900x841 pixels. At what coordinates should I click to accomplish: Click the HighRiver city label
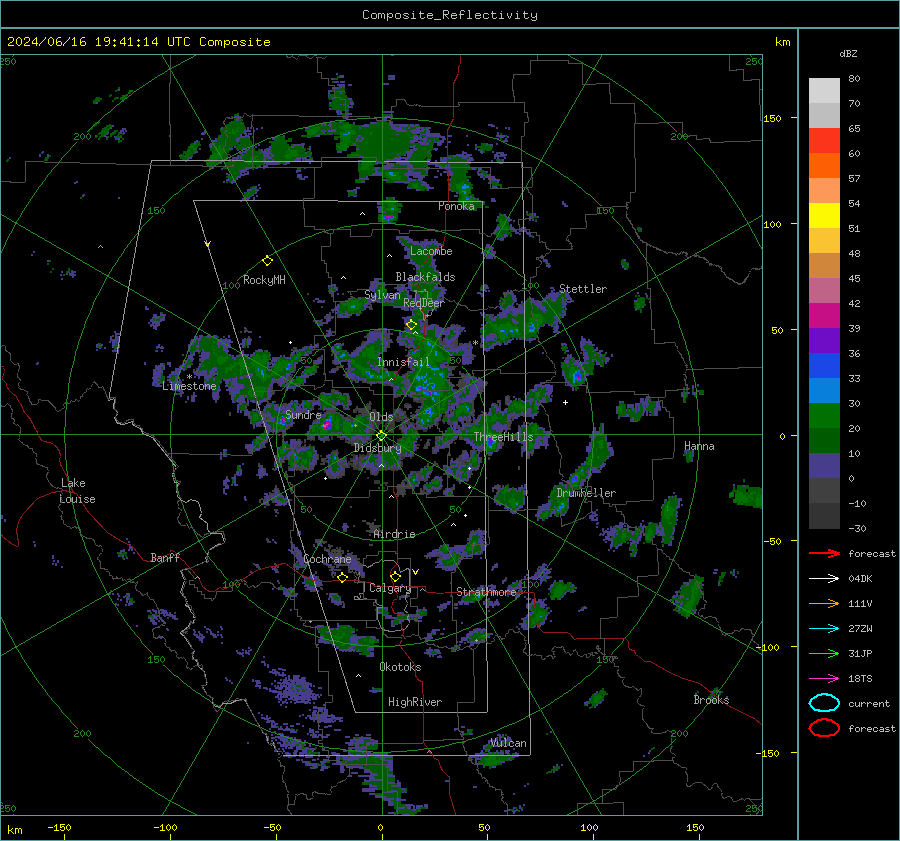click(x=415, y=702)
